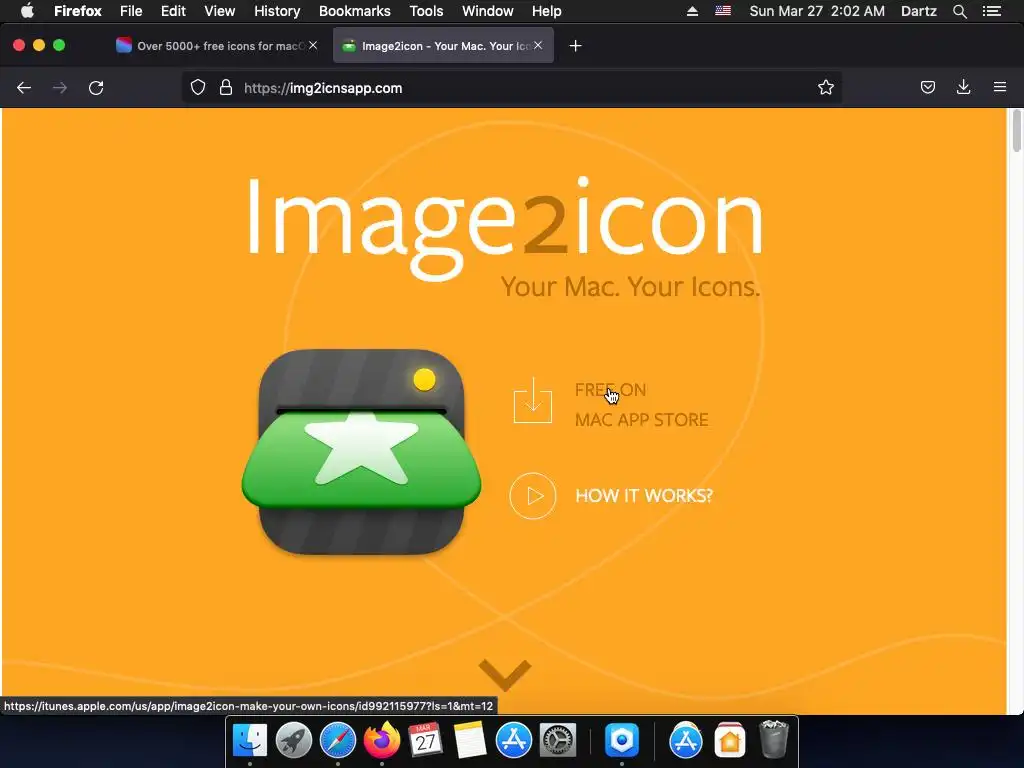Image resolution: width=1024 pixels, height=768 pixels.
Task: Click the eject icon in the menu bar
Action: 692,11
